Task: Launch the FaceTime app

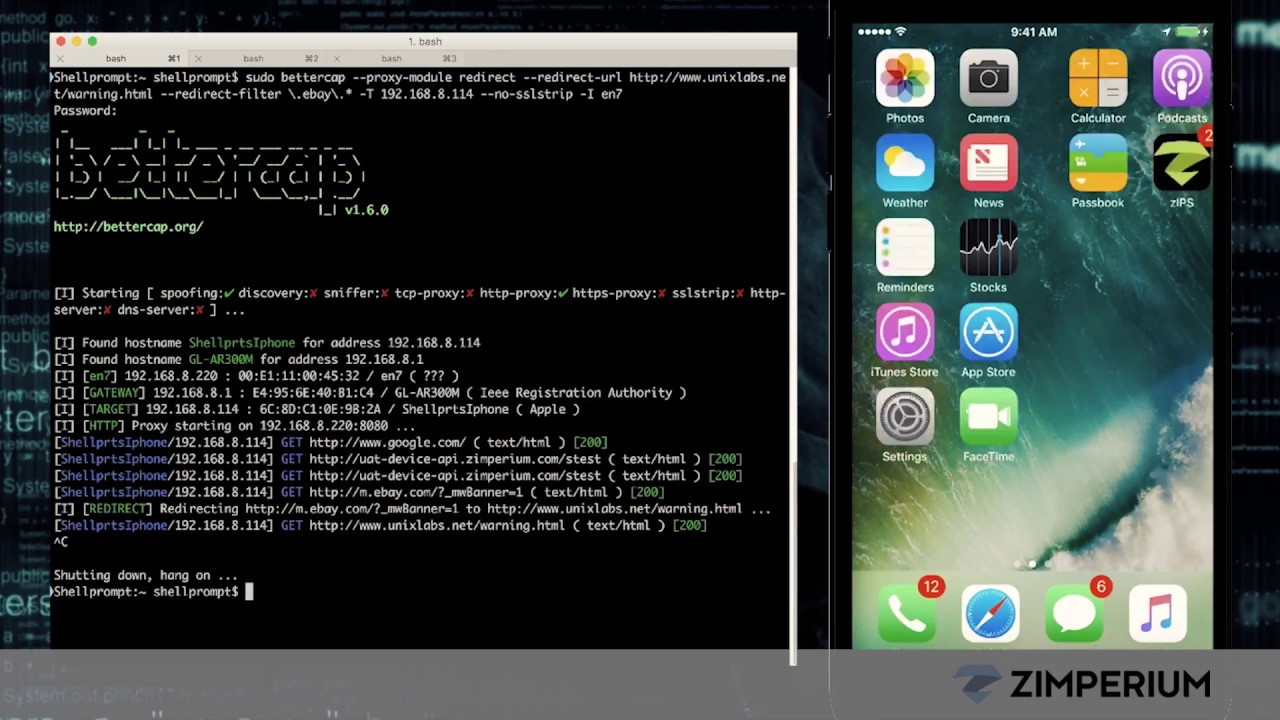Action: [x=988, y=416]
